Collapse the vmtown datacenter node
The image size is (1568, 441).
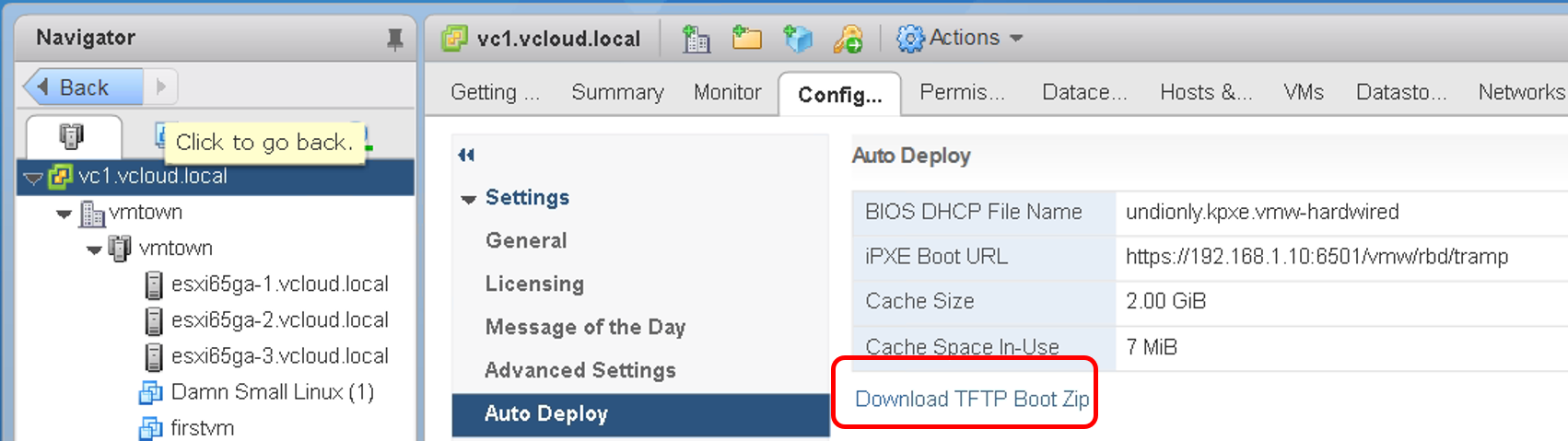[x=64, y=214]
